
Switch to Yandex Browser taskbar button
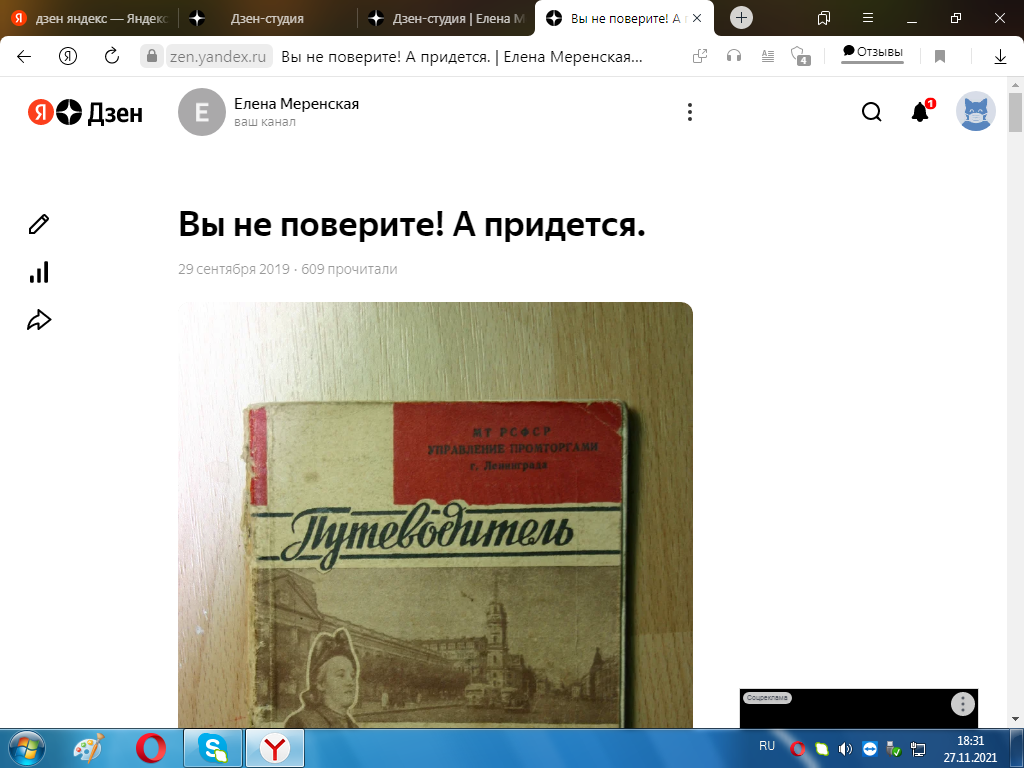pyautogui.click(x=275, y=748)
